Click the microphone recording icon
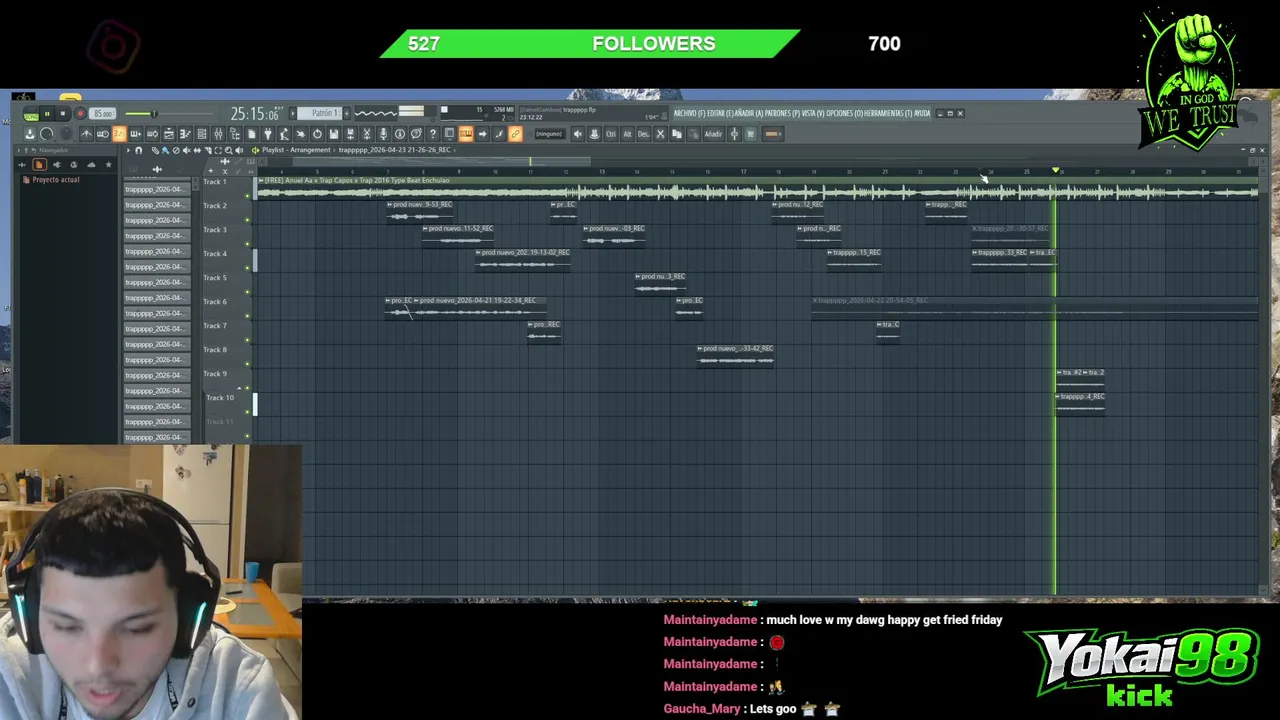Viewport: 1280px width, 720px height. [x=383, y=134]
